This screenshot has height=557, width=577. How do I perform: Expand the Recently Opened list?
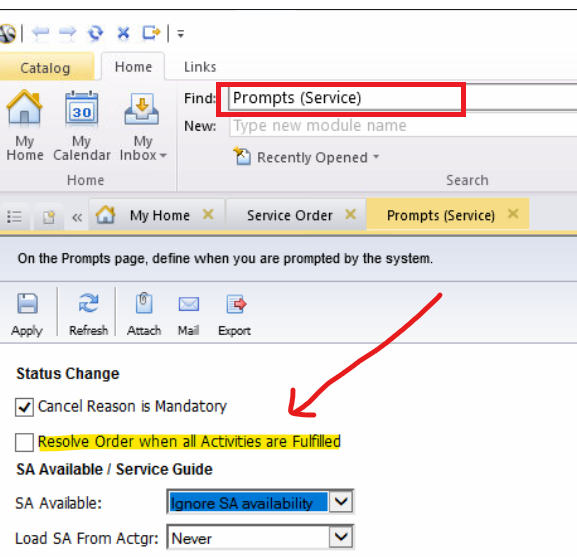pyautogui.click(x=306, y=157)
